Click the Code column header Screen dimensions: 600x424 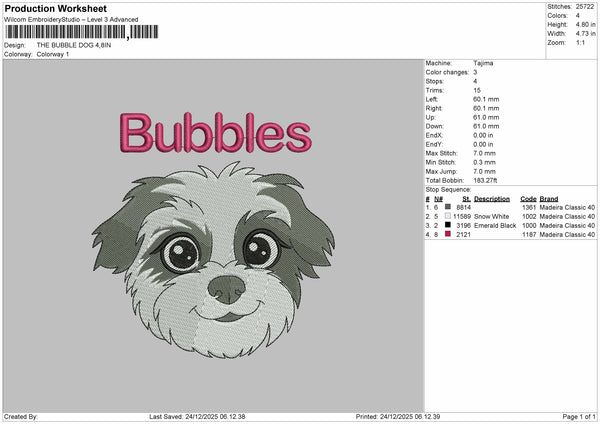[528, 199]
